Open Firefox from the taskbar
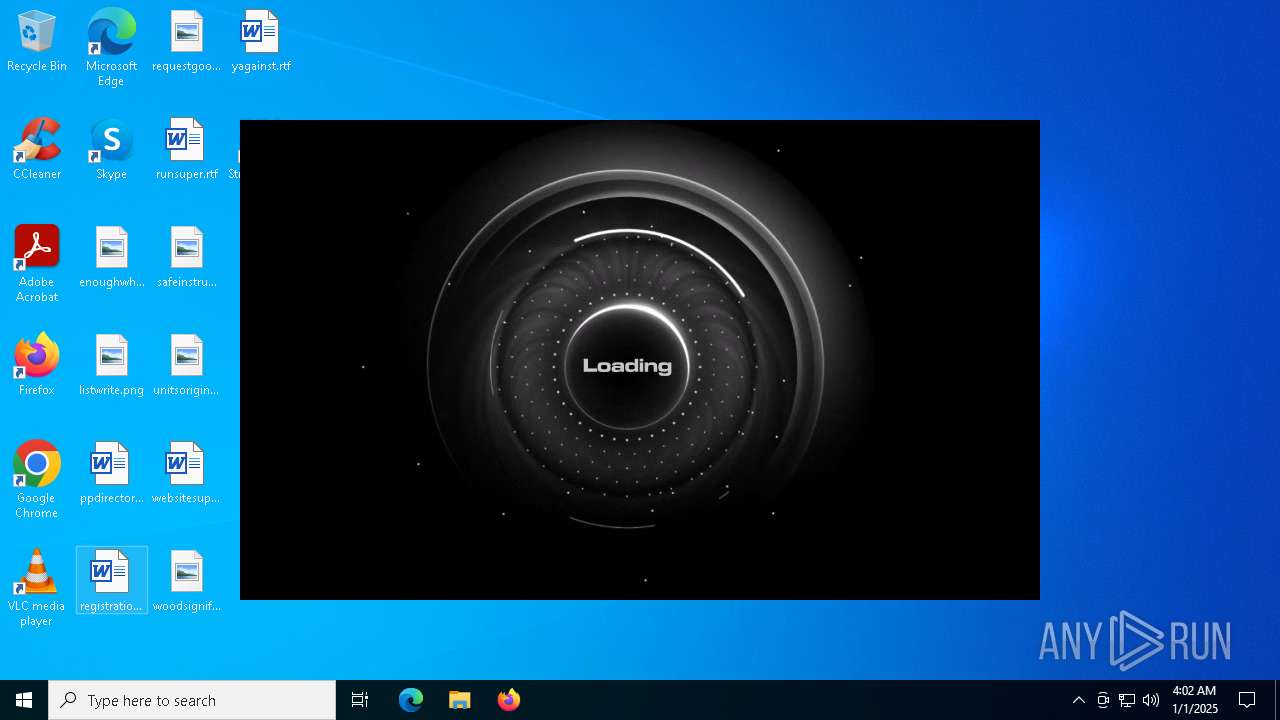Screen dimensions: 1280x720 tap(509, 700)
